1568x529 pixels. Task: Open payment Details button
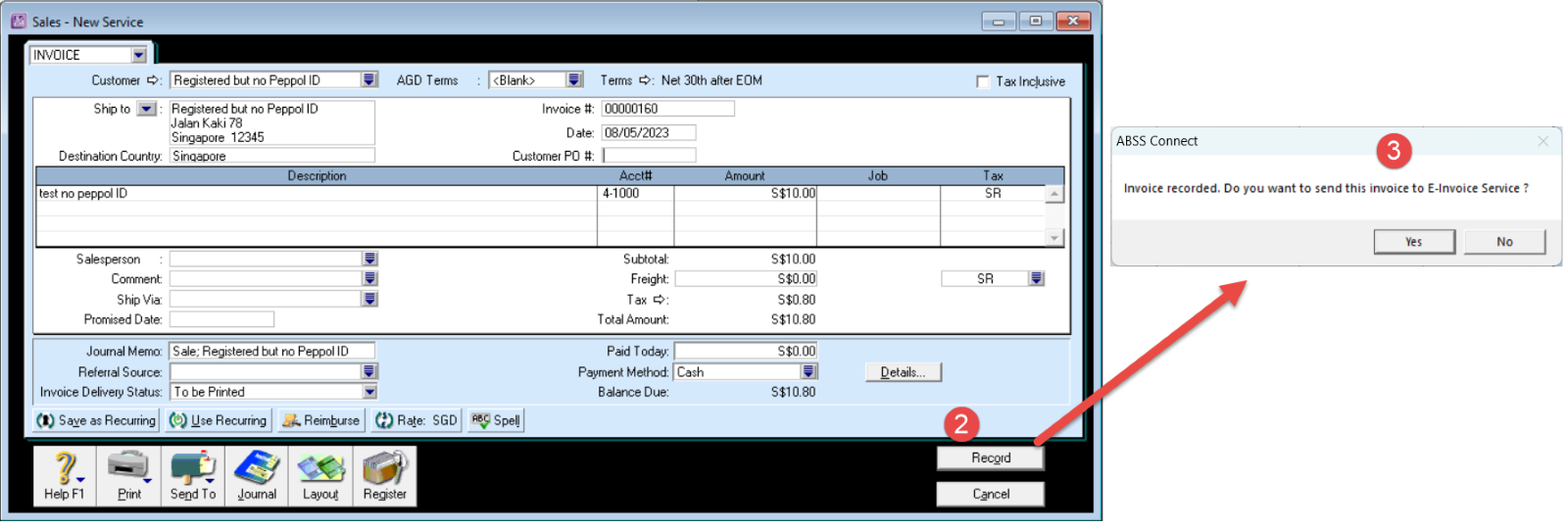(903, 372)
